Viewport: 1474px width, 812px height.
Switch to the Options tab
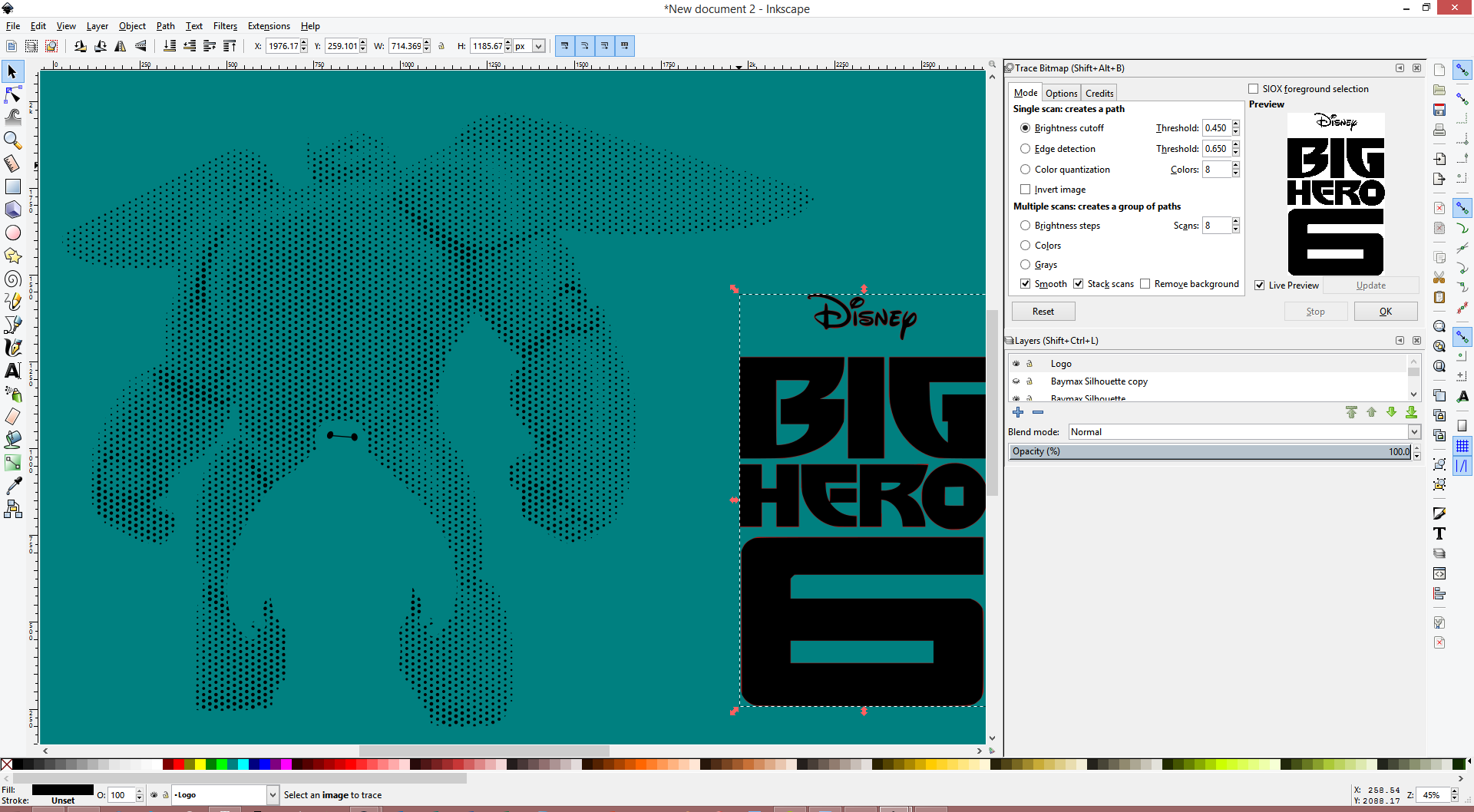(x=1061, y=93)
